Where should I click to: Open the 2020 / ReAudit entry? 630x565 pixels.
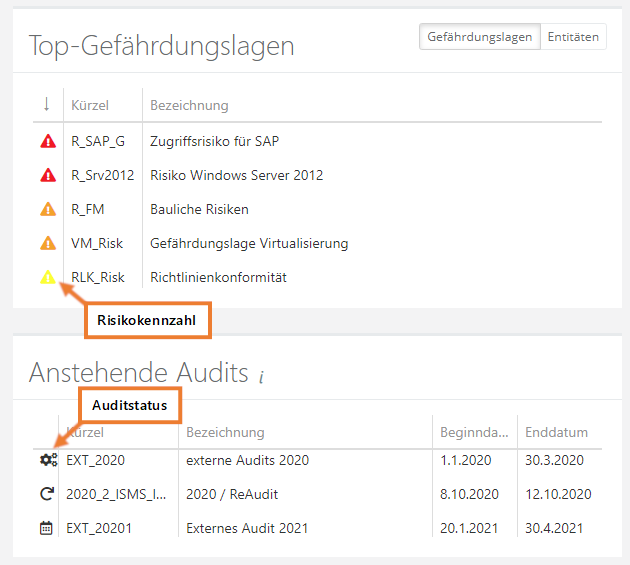232,494
